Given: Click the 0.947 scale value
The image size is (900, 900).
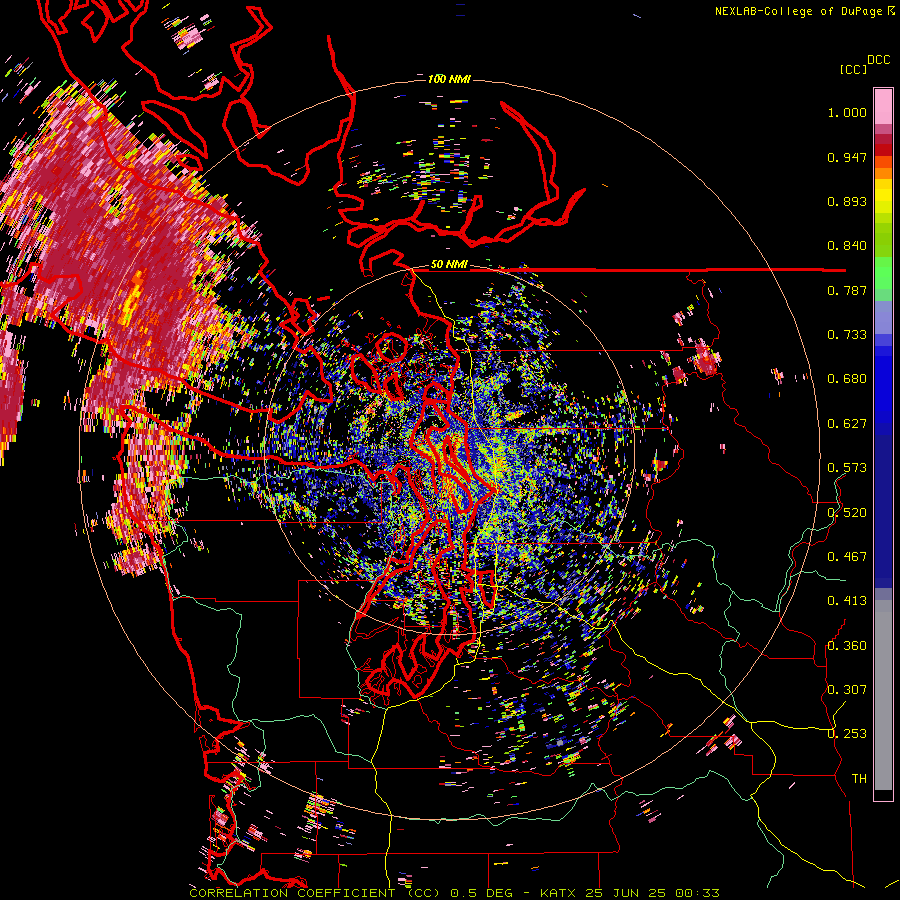Looking at the screenshot, I should click(847, 157).
